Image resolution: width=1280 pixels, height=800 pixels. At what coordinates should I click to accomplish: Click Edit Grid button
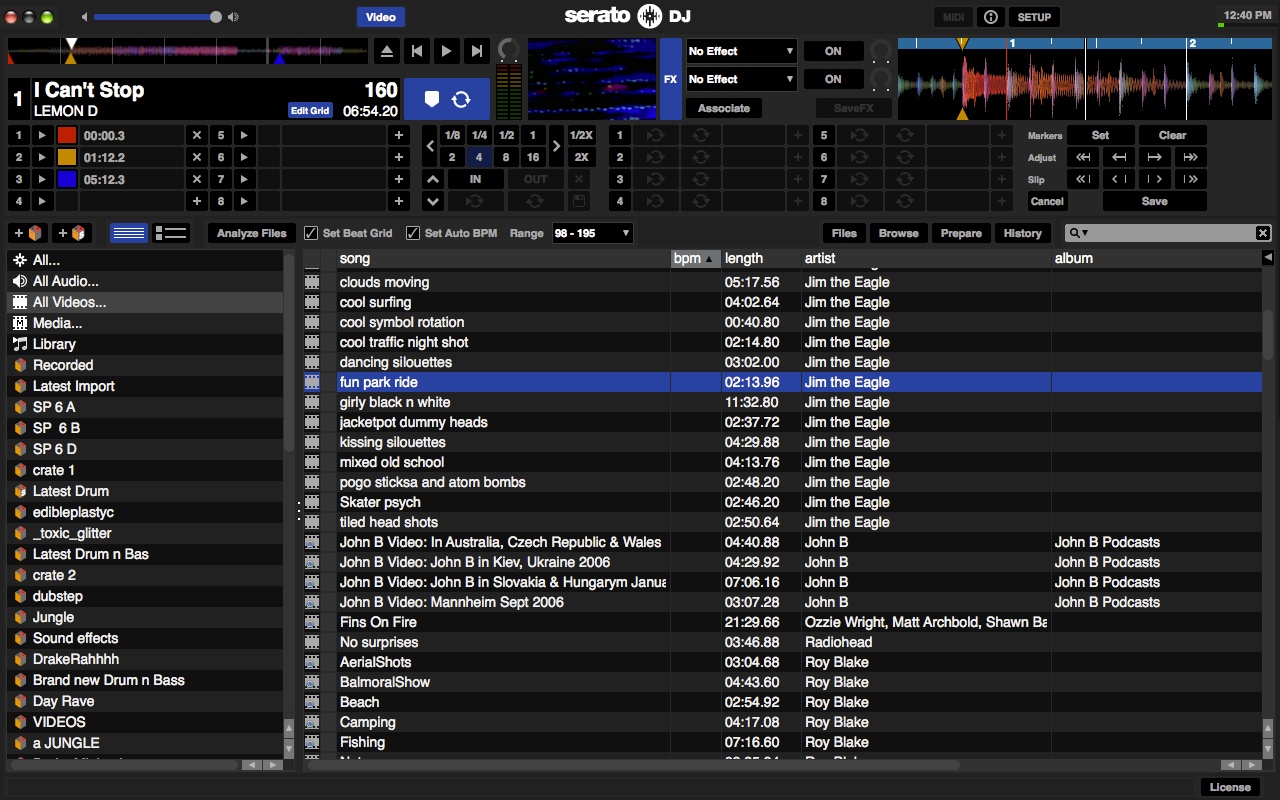[x=310, y=111]
